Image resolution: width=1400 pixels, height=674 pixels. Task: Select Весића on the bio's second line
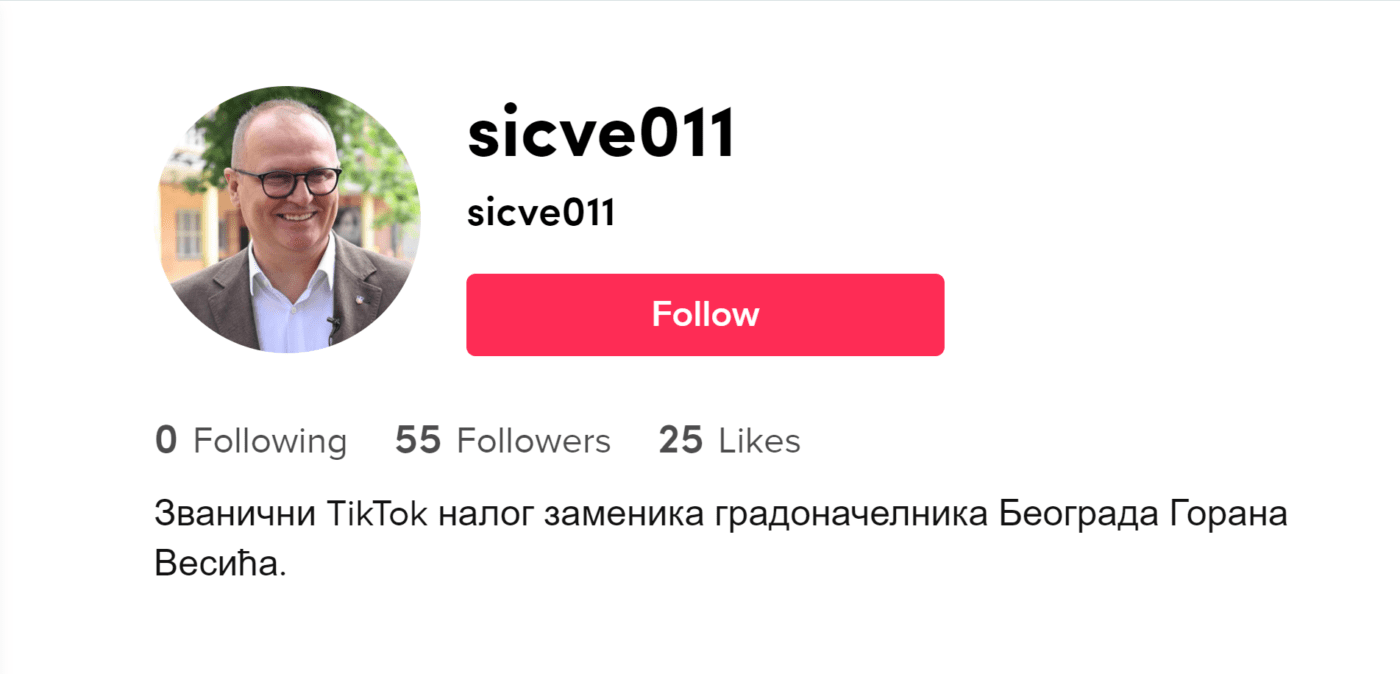click(220, 563)
